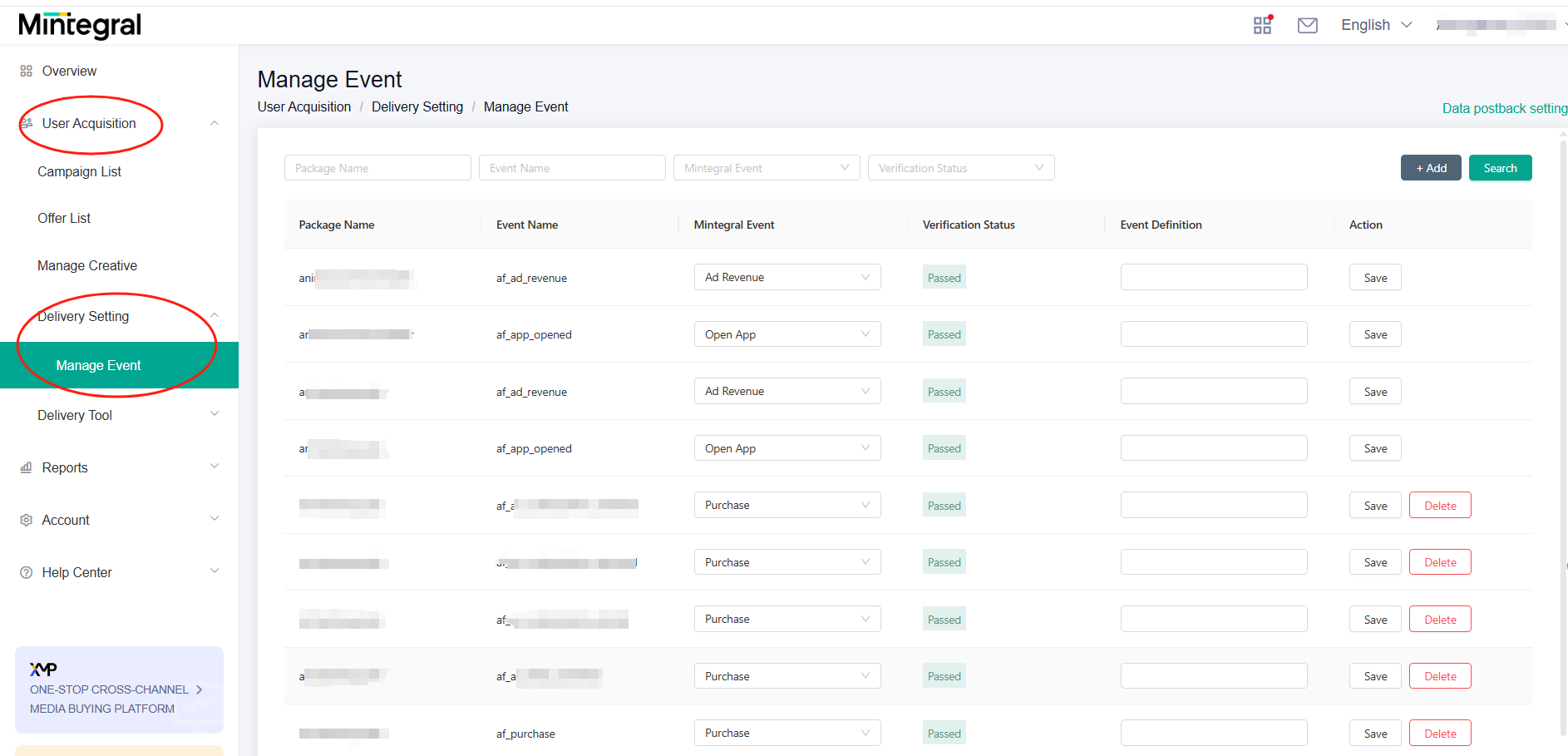Focus the Package Name filter field
The image size is (1568, 756).
pos(377,168)
